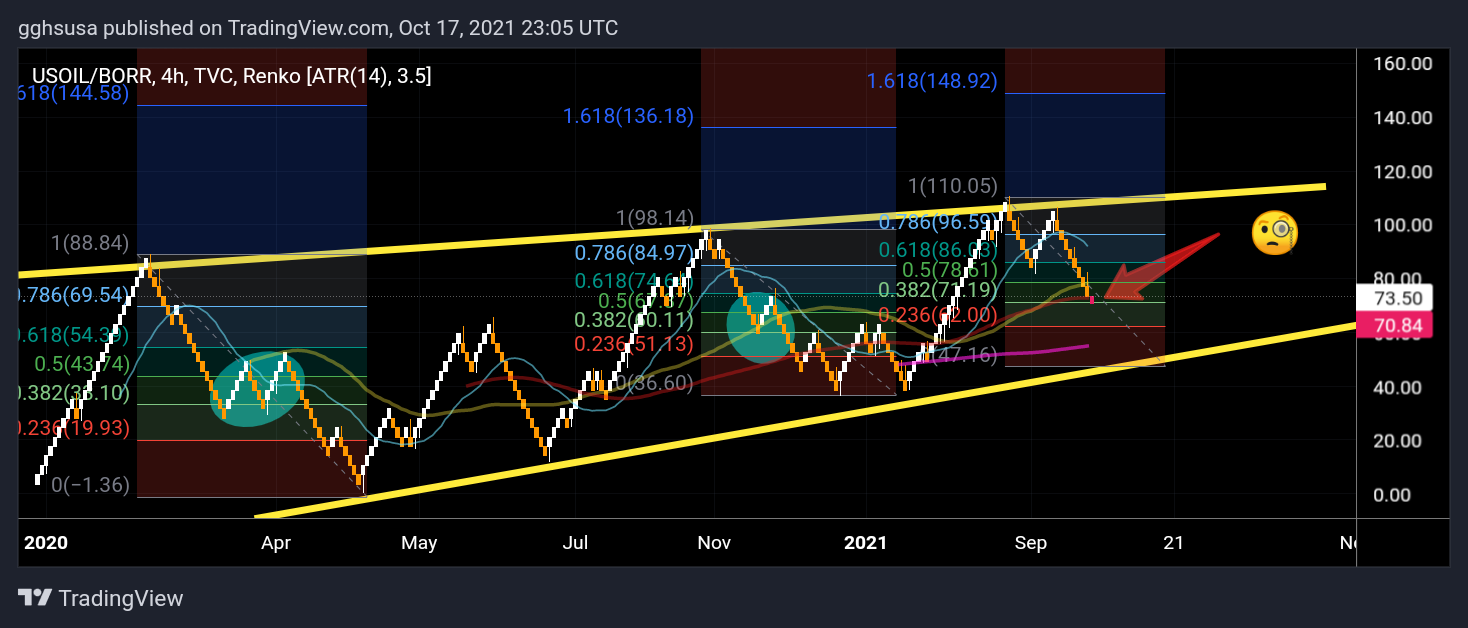Click the Nov time axis label
Screen dimensions: 1468x628
point(714,543)
